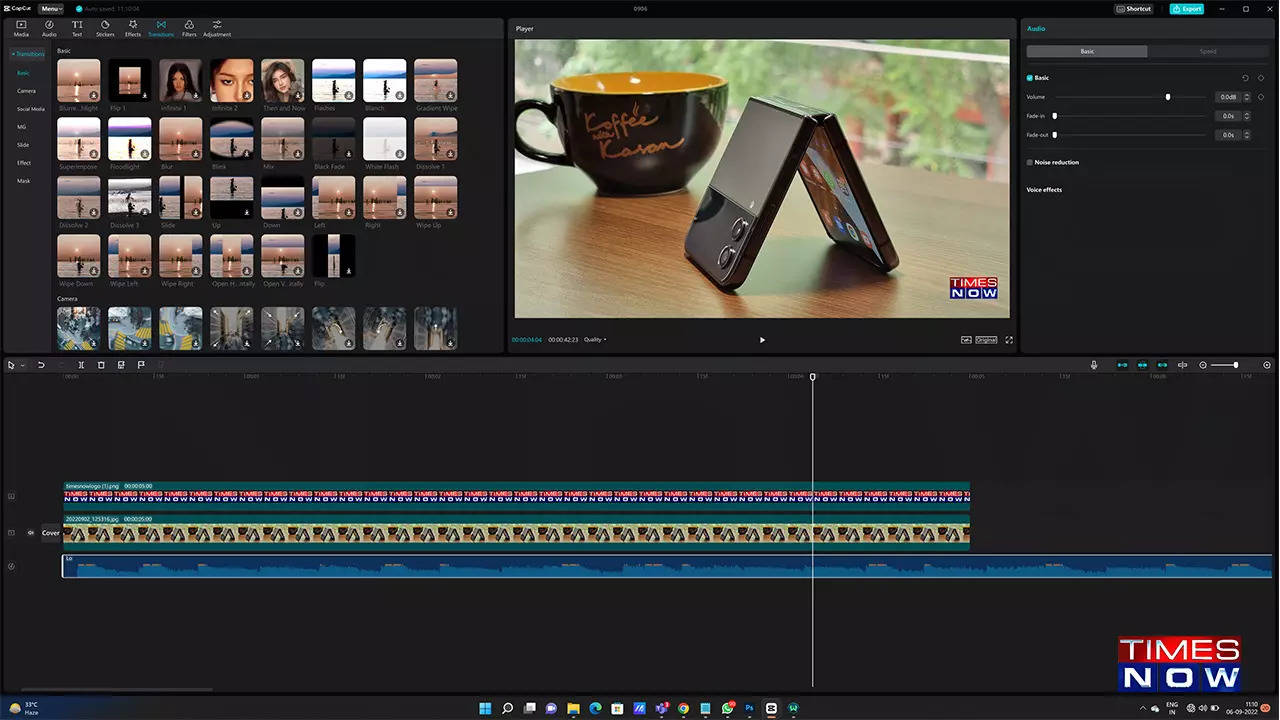Open the Effects tab

(x=133, y=28)
